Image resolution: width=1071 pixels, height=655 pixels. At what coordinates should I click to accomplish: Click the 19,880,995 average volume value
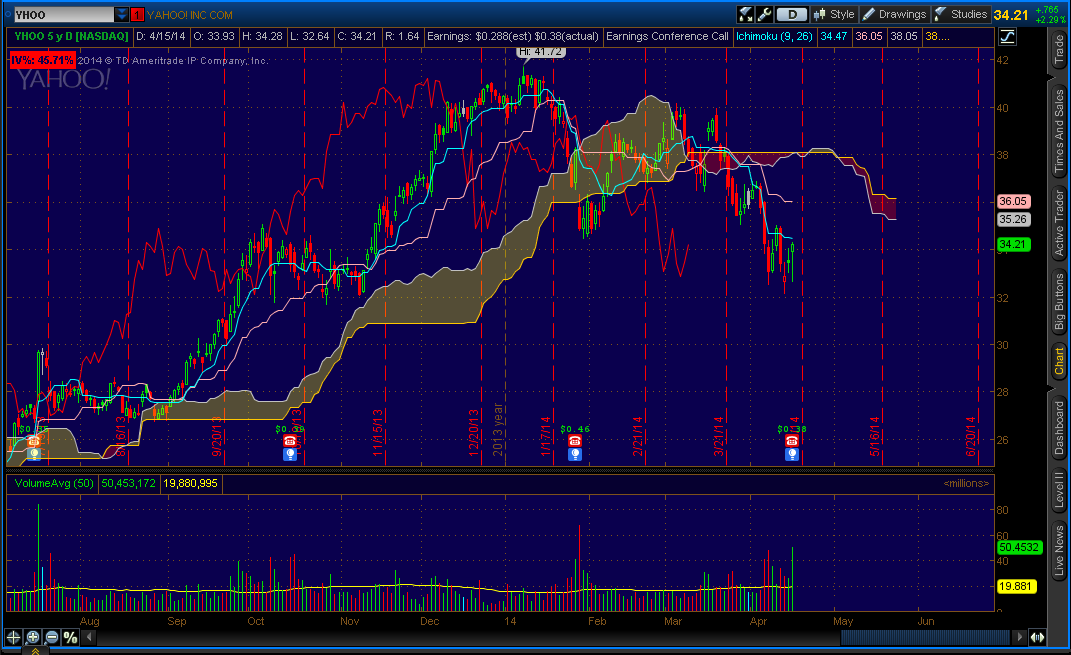pyautogui.click(x=190, y=484)
